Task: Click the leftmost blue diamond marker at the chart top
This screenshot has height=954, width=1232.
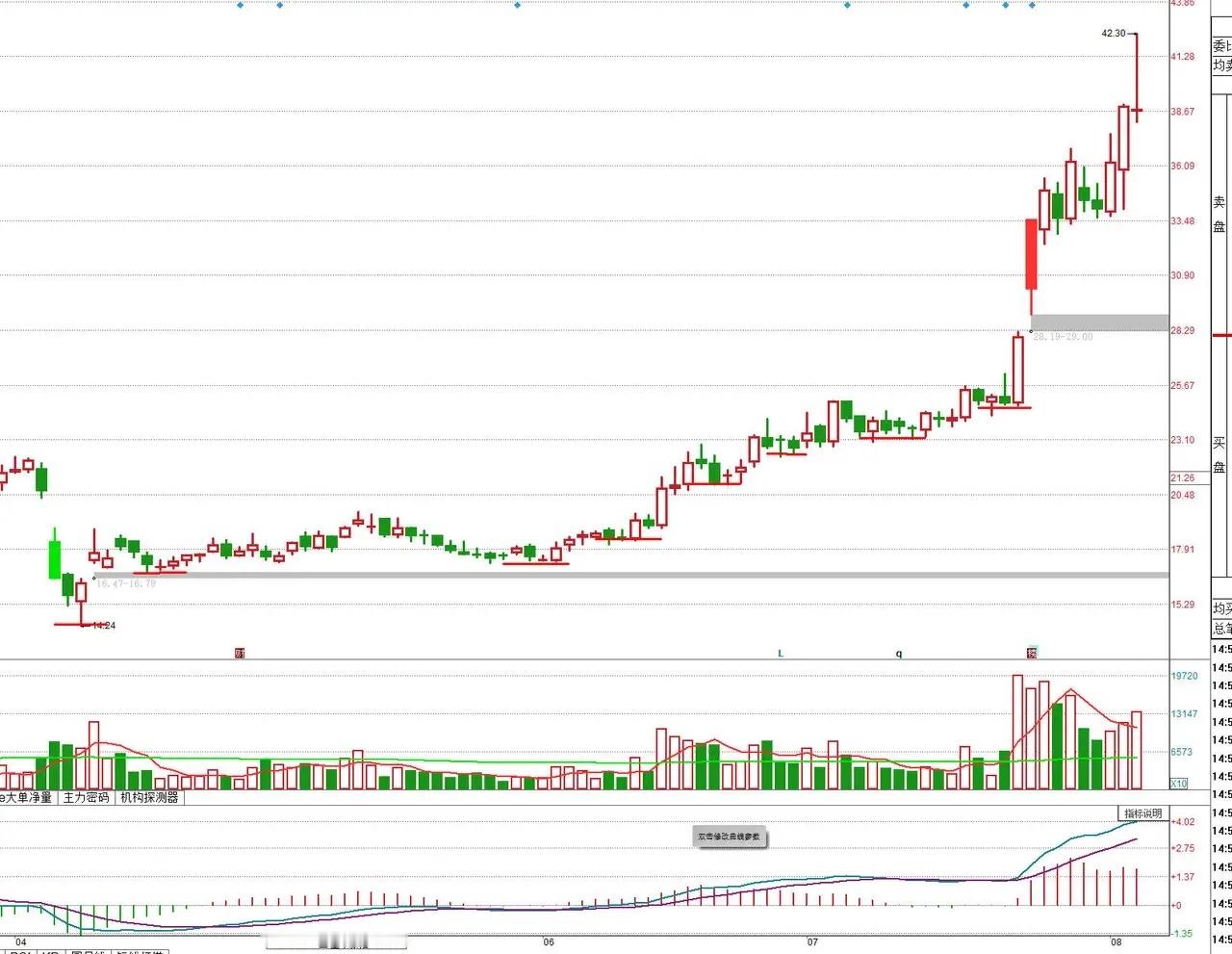Action: point(241,5)
